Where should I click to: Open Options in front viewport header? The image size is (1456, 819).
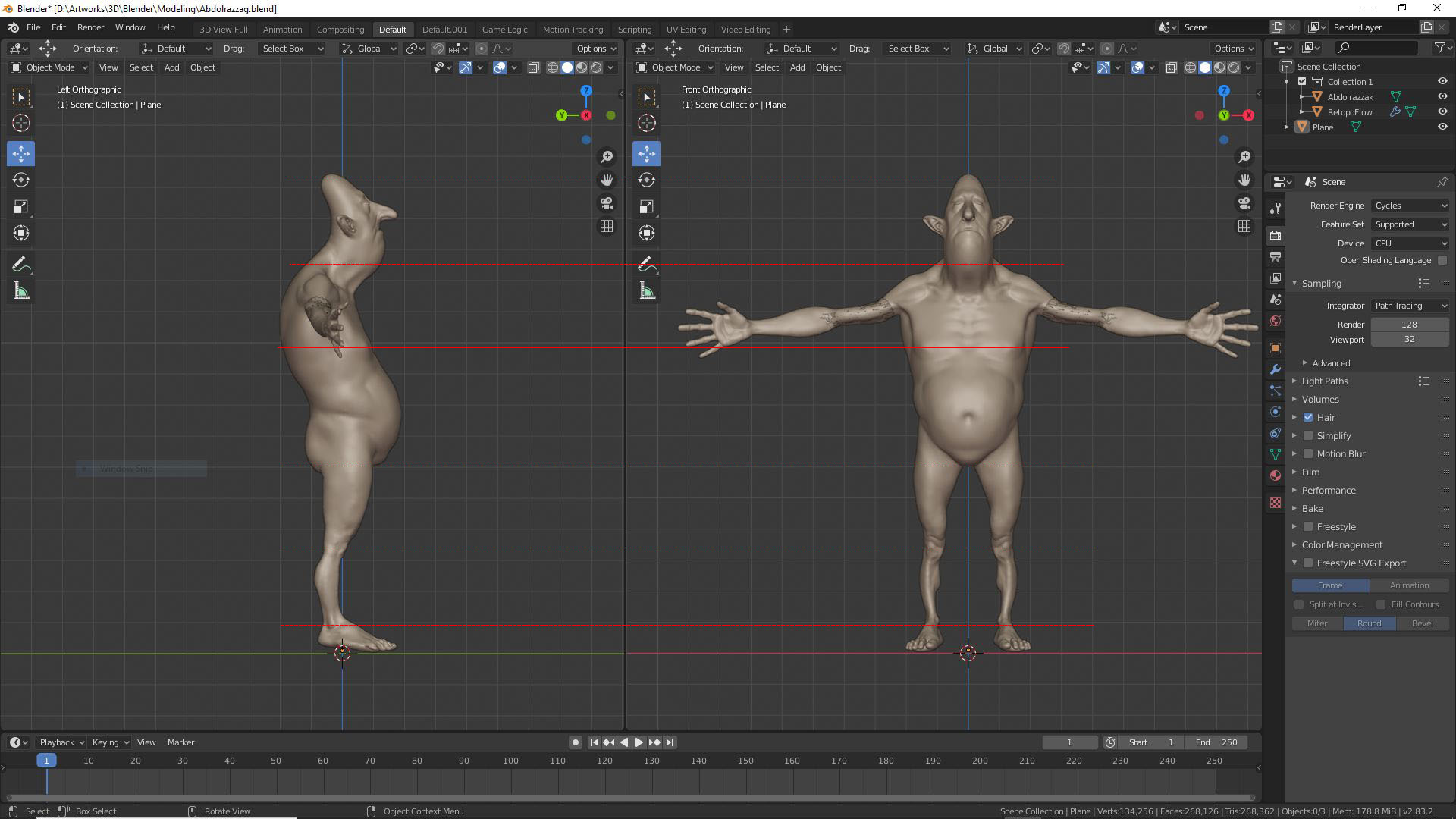[1234, 49]
